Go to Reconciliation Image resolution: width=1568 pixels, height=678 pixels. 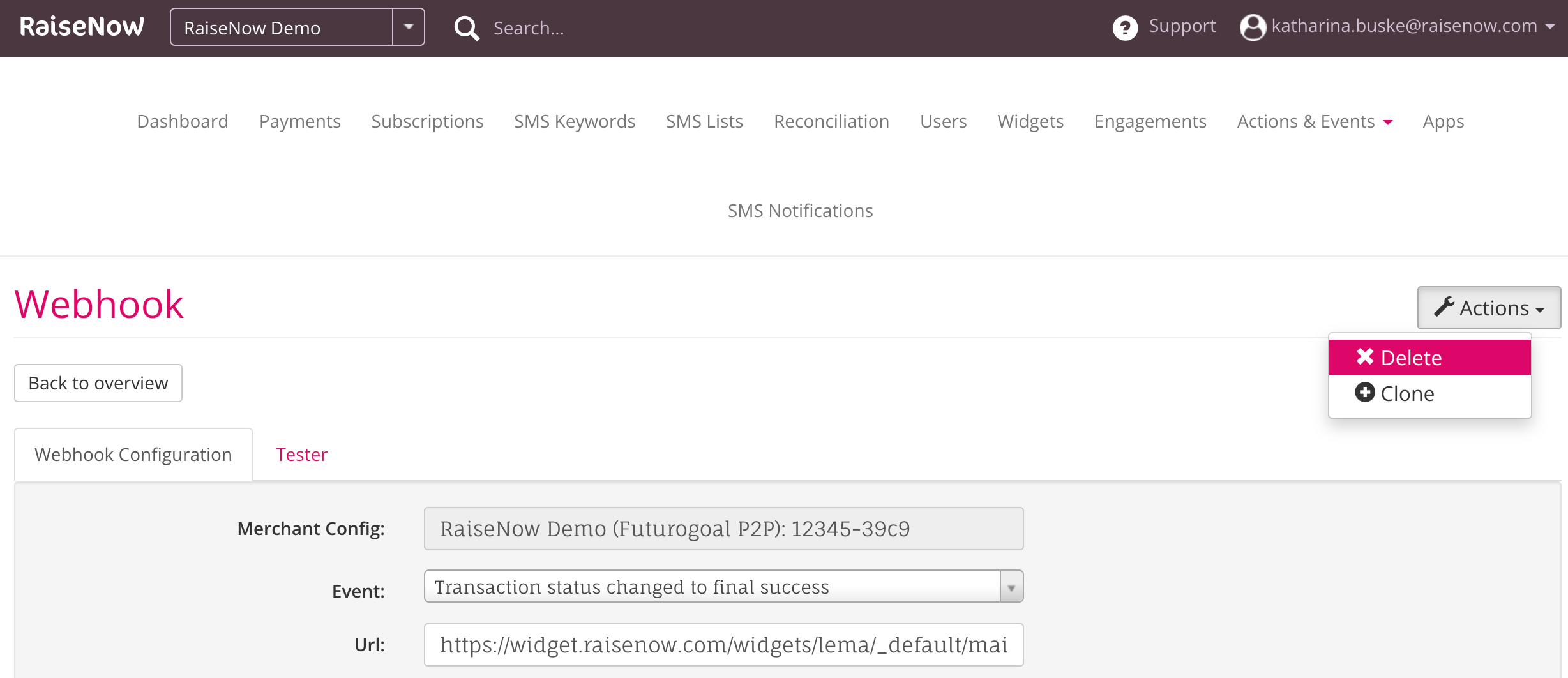click(832, 121)
